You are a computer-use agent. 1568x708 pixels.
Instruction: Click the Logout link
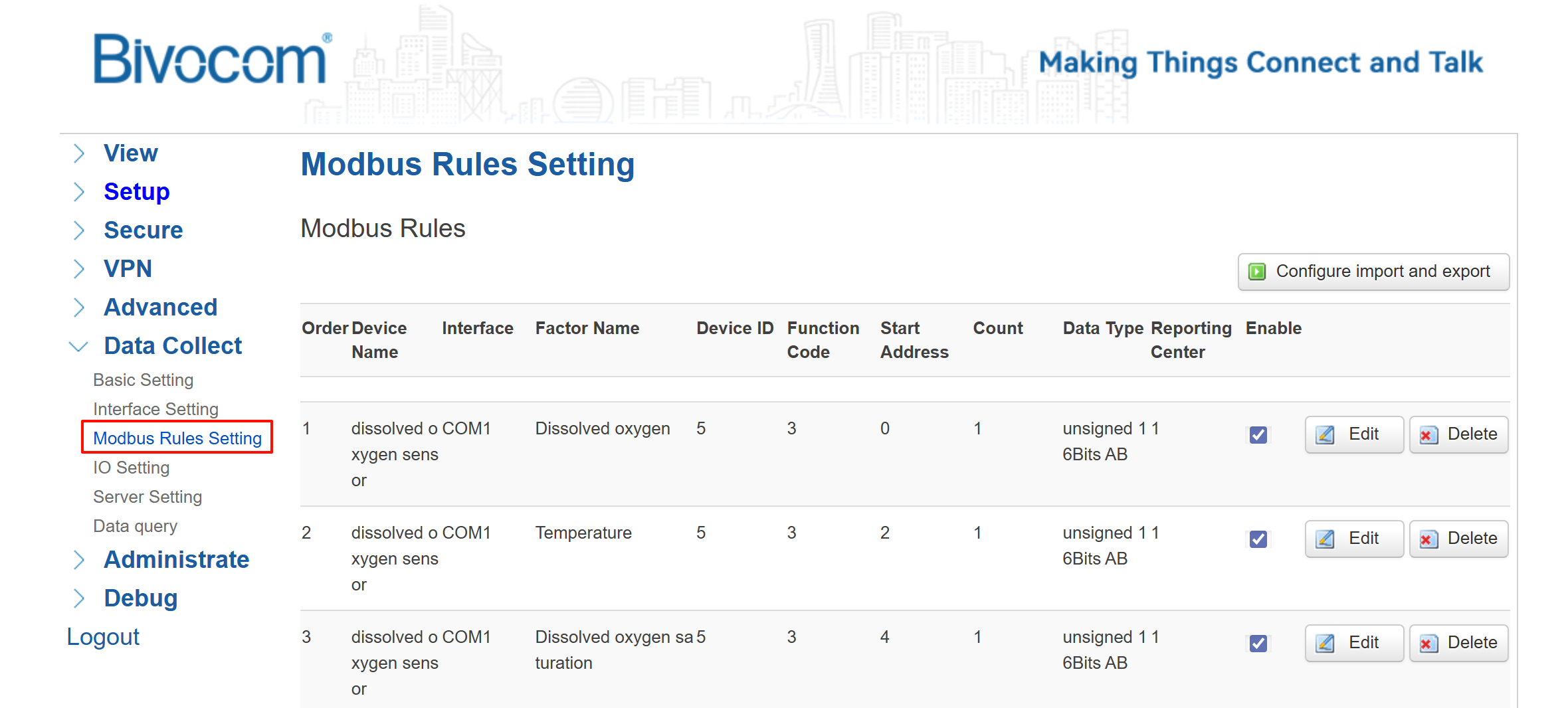[103, 637]
